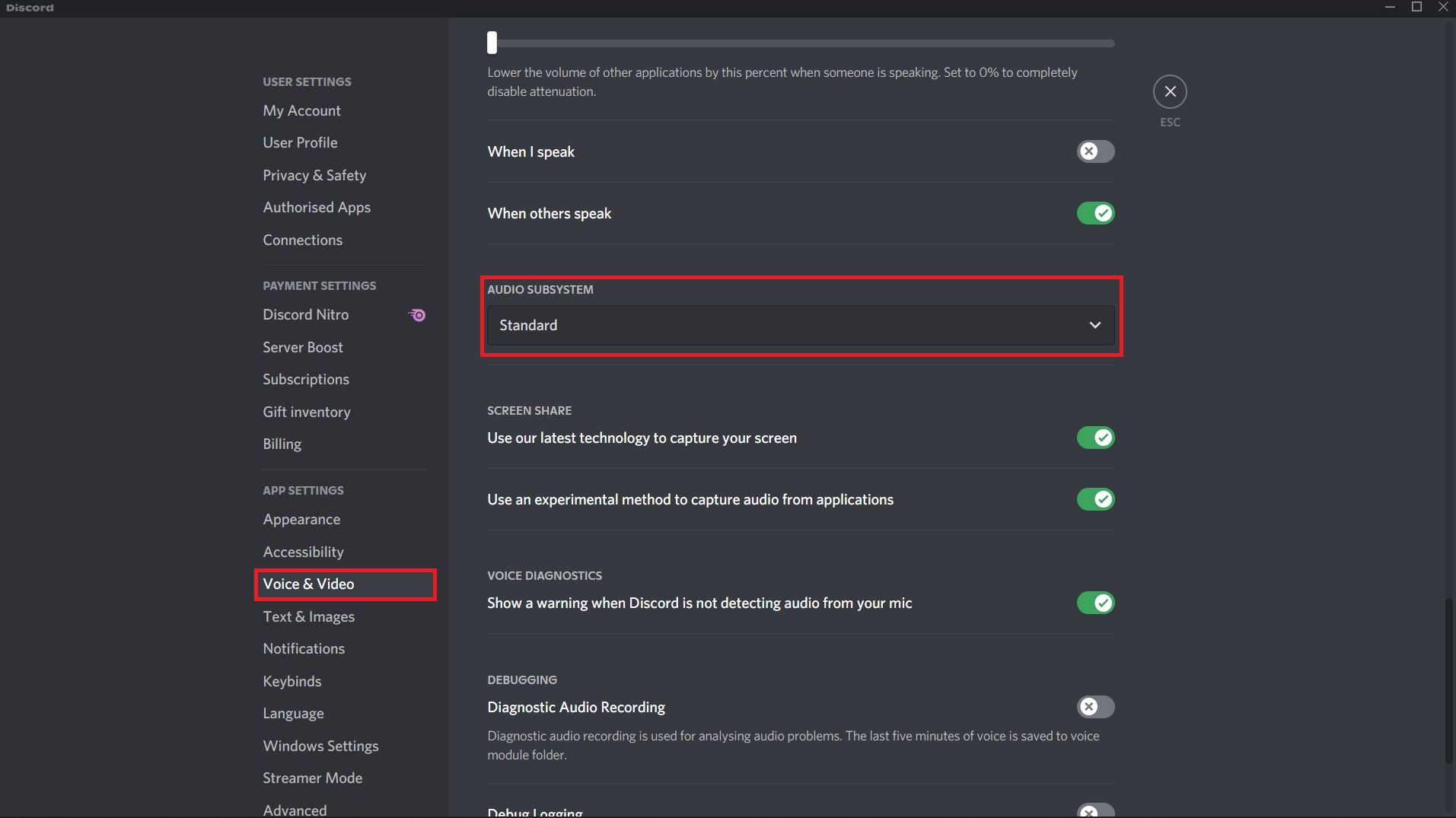The height and width of the screenshot is (818, 1456).
Task: Close settings with the ESC circle button
Action: [x=1170, y=91]
